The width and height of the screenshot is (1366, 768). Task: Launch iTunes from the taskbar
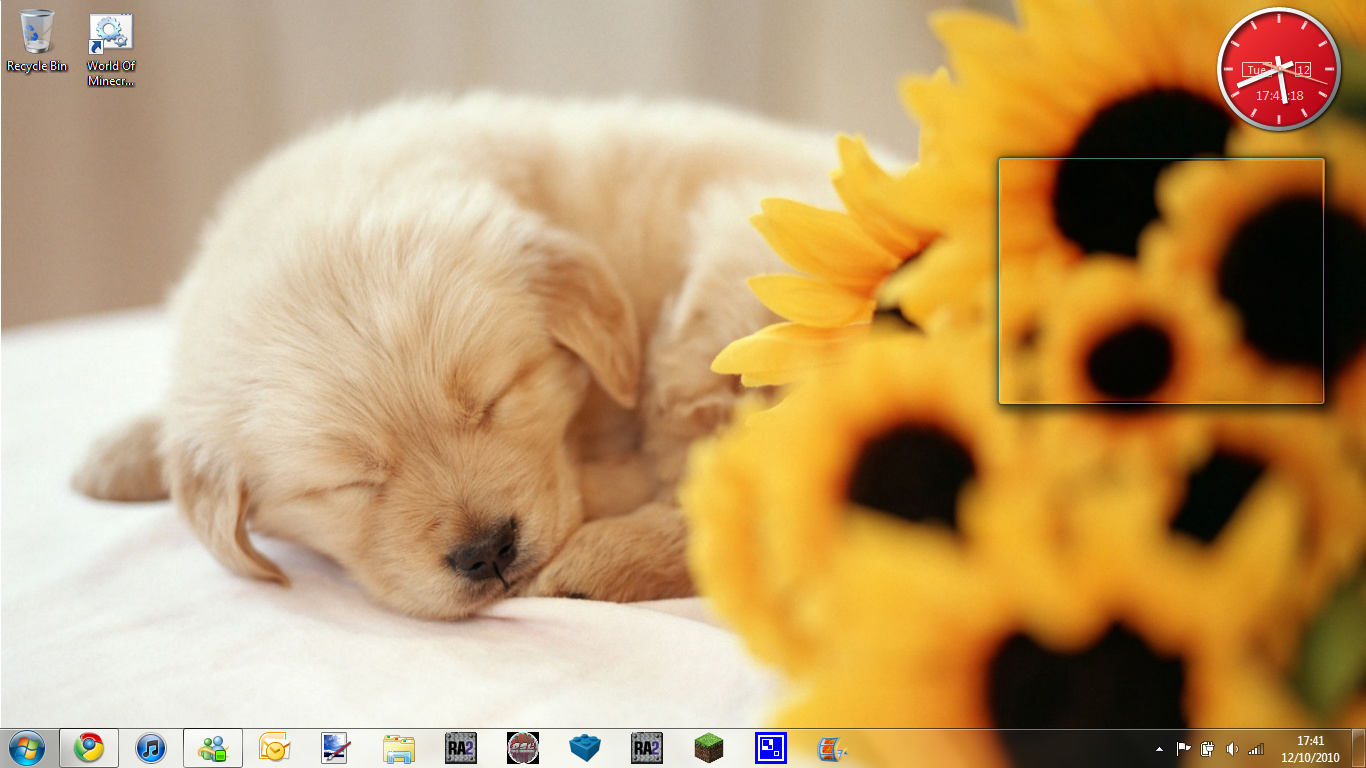151,748
